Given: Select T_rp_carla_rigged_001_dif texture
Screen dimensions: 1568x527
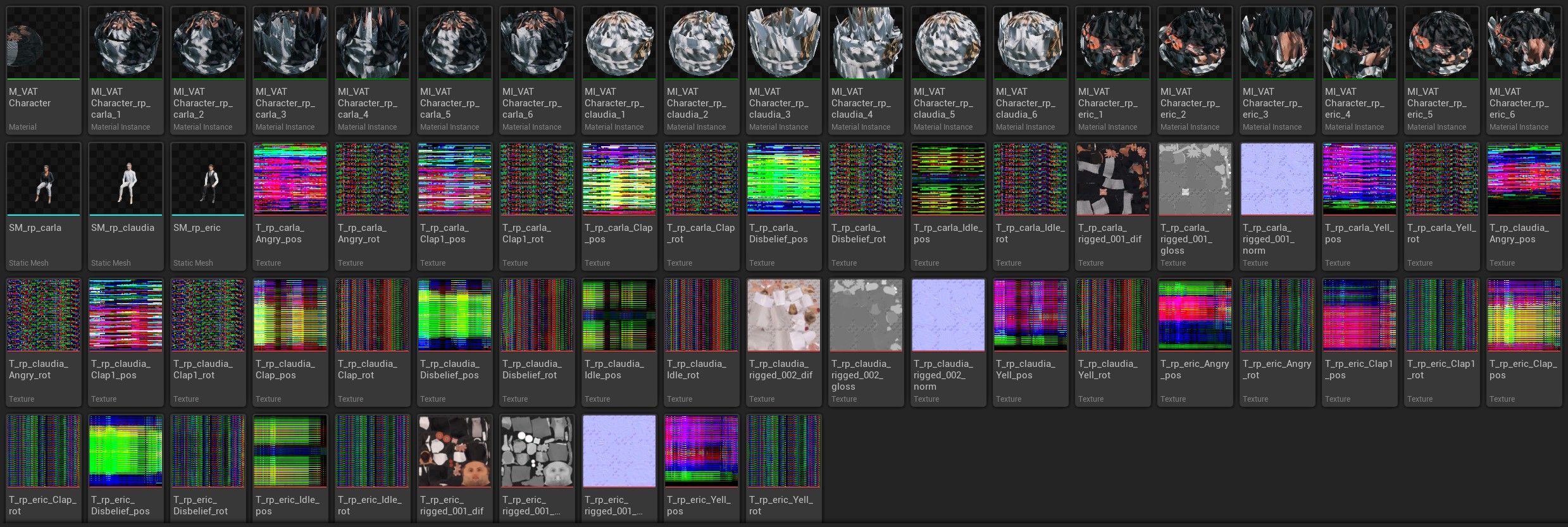Looking at the screenshot, I should (x=1113, y=206).
